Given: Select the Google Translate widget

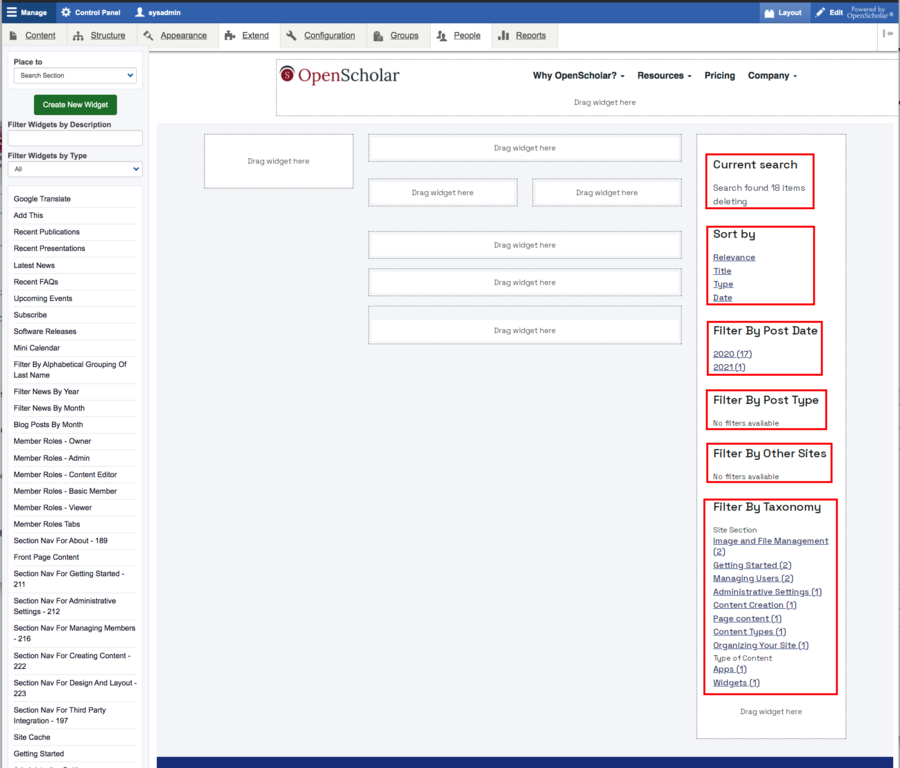Looking at the screenshot, I should tap(42, 199).
